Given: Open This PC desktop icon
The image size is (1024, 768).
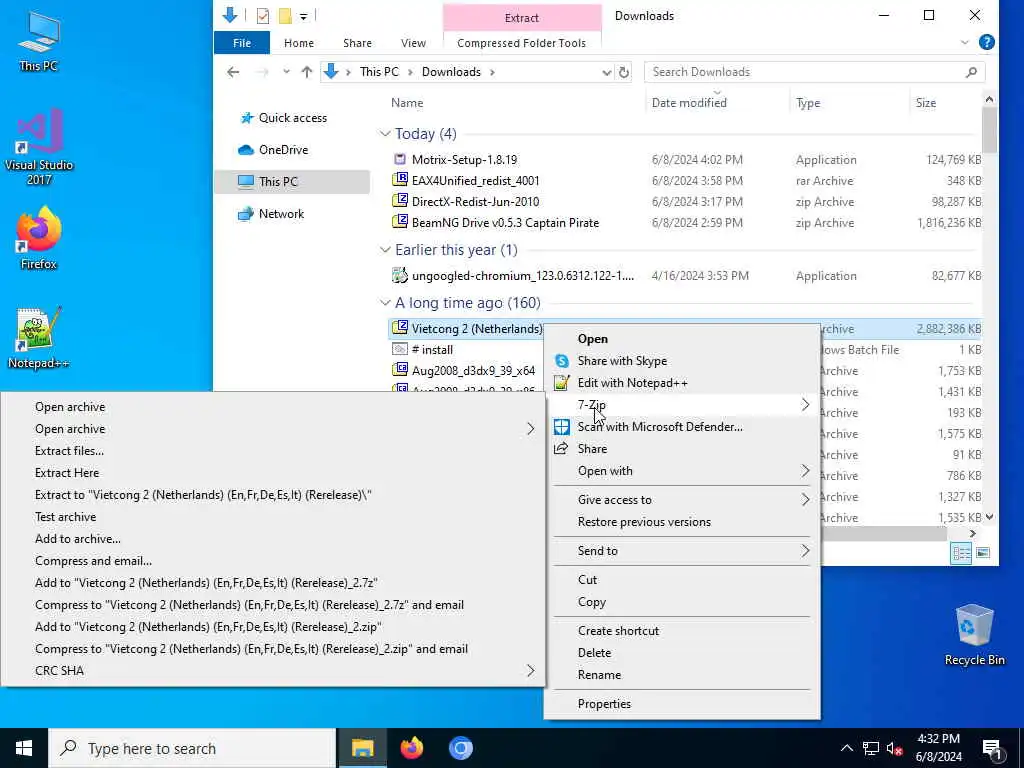Looking at the screenshot, I should [39, 40].
